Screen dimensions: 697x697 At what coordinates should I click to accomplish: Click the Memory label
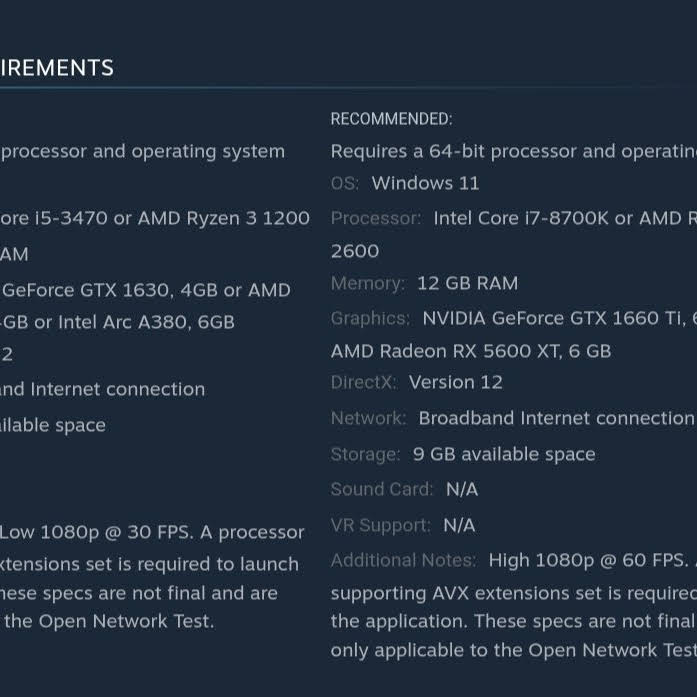click(x=368, y=283)
